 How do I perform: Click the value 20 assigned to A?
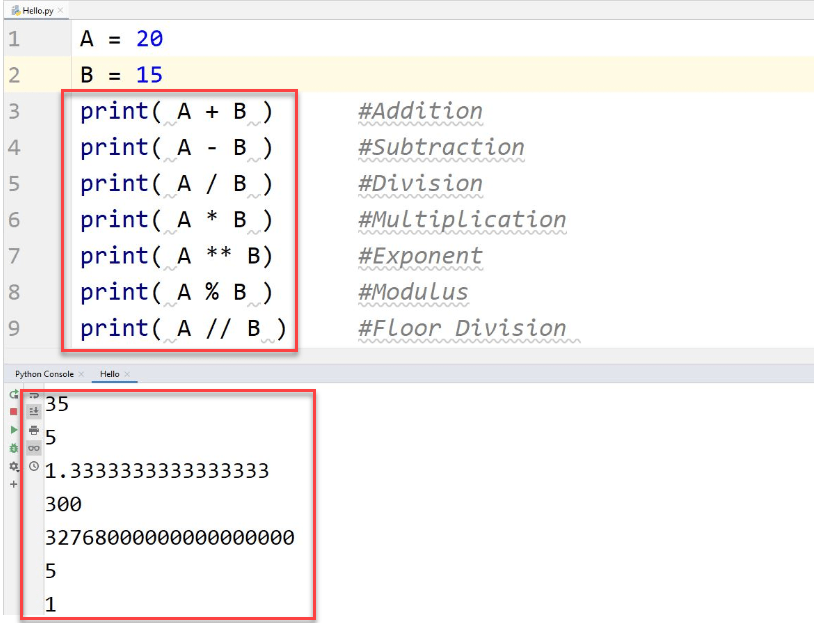(151, 38)
